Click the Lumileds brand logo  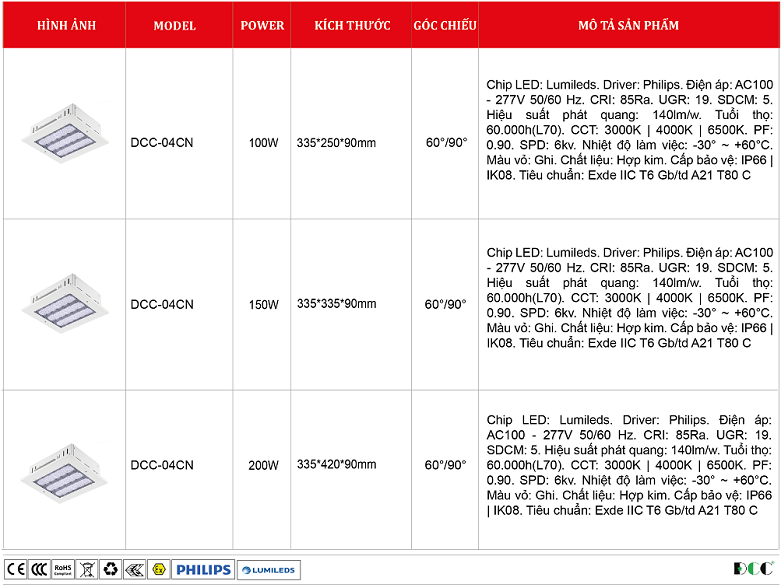pos(268,569)
